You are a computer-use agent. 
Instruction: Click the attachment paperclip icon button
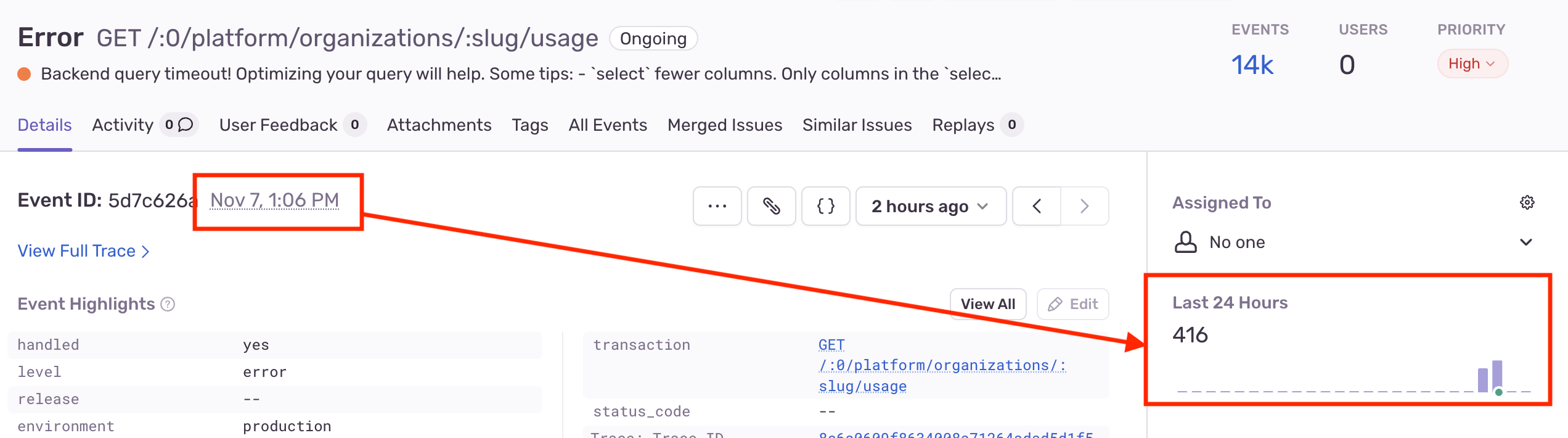tap(771, 206)
